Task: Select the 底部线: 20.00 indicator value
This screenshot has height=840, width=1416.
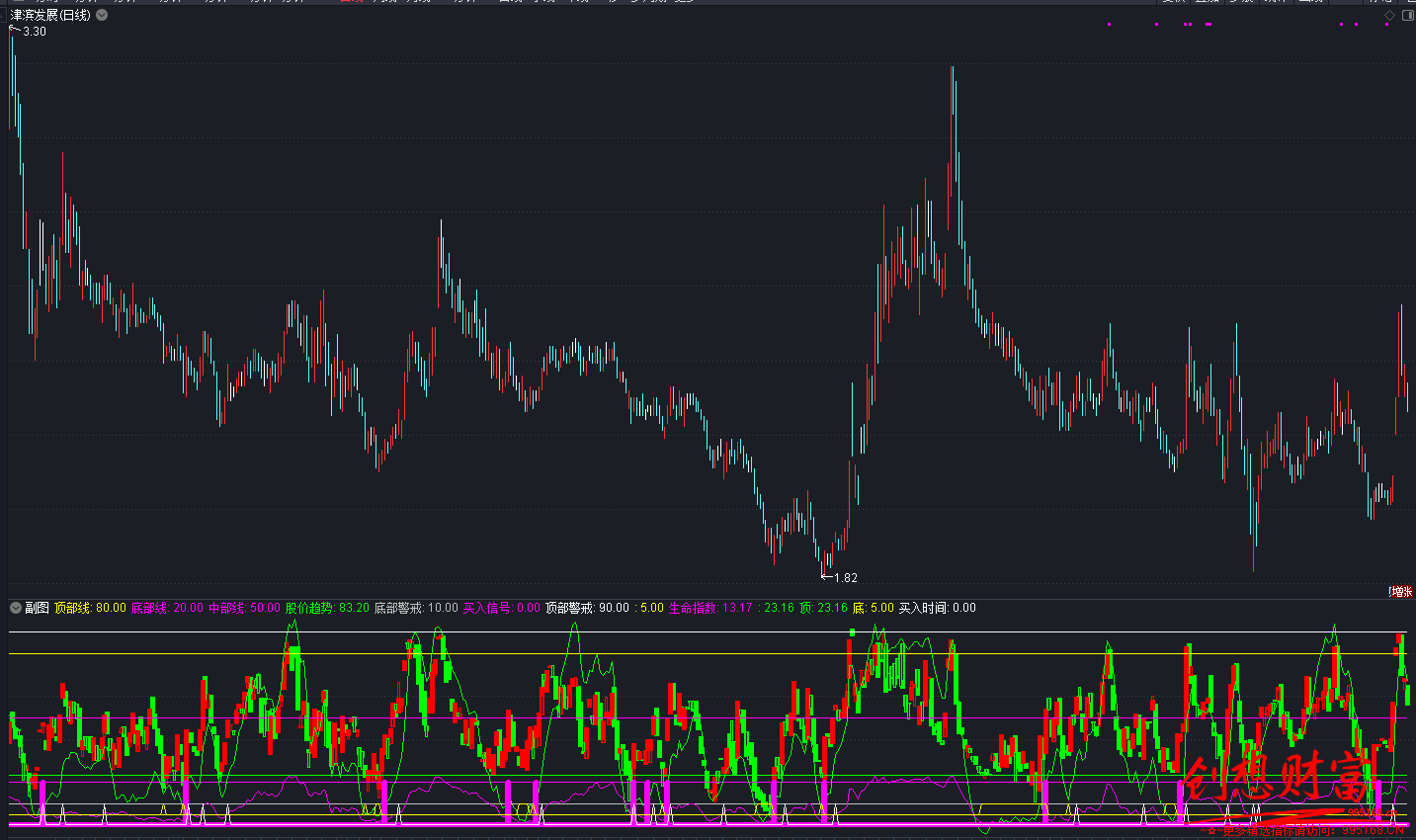Action: (x=167, y=608)
